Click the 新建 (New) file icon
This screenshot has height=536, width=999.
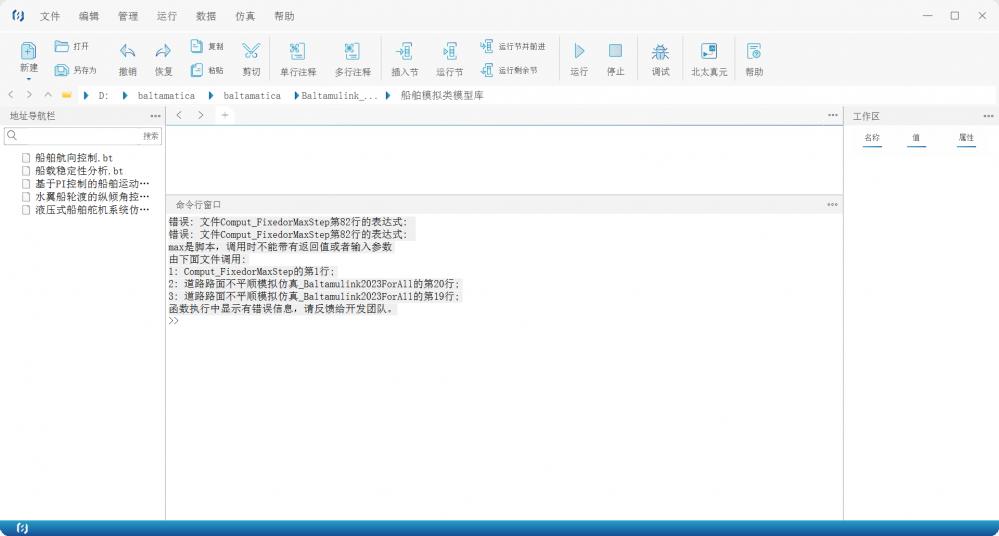(x=29, y=51)
